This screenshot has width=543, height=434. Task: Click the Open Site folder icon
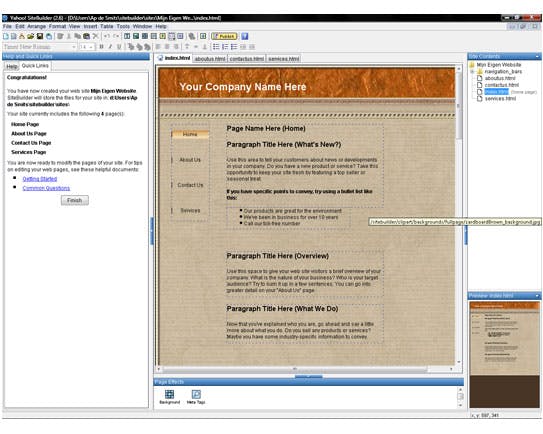(30, 36)
